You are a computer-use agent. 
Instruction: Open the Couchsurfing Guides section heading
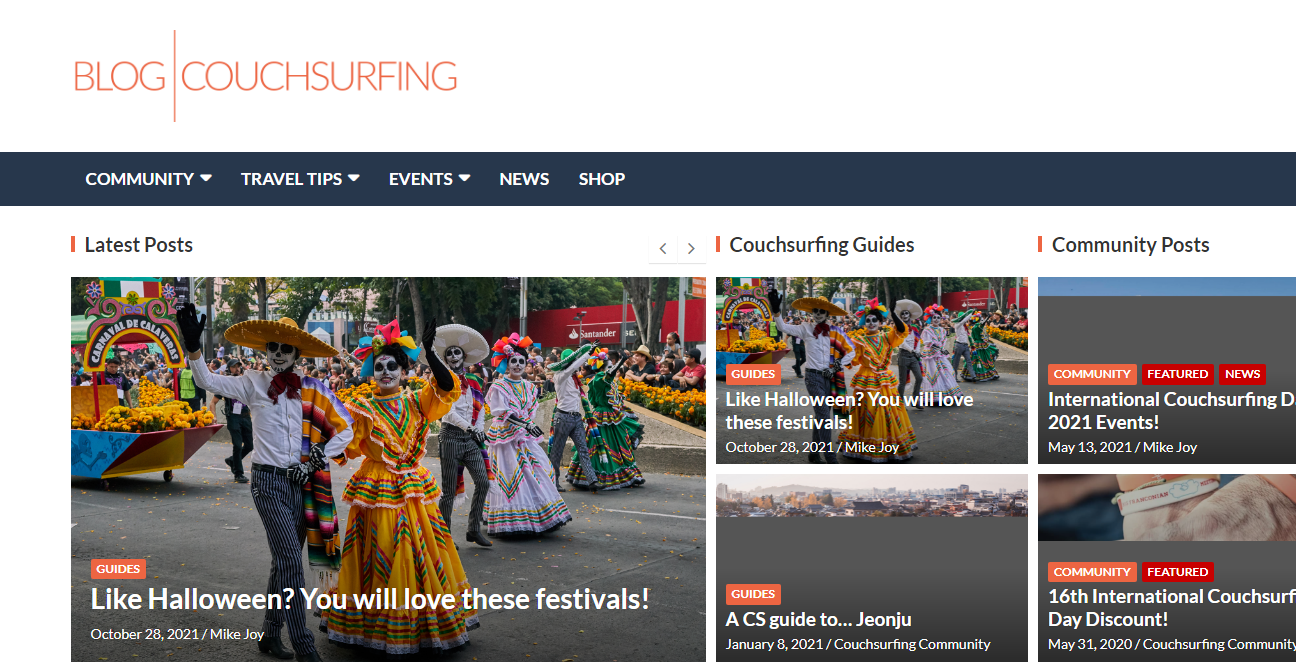(822, 245)
